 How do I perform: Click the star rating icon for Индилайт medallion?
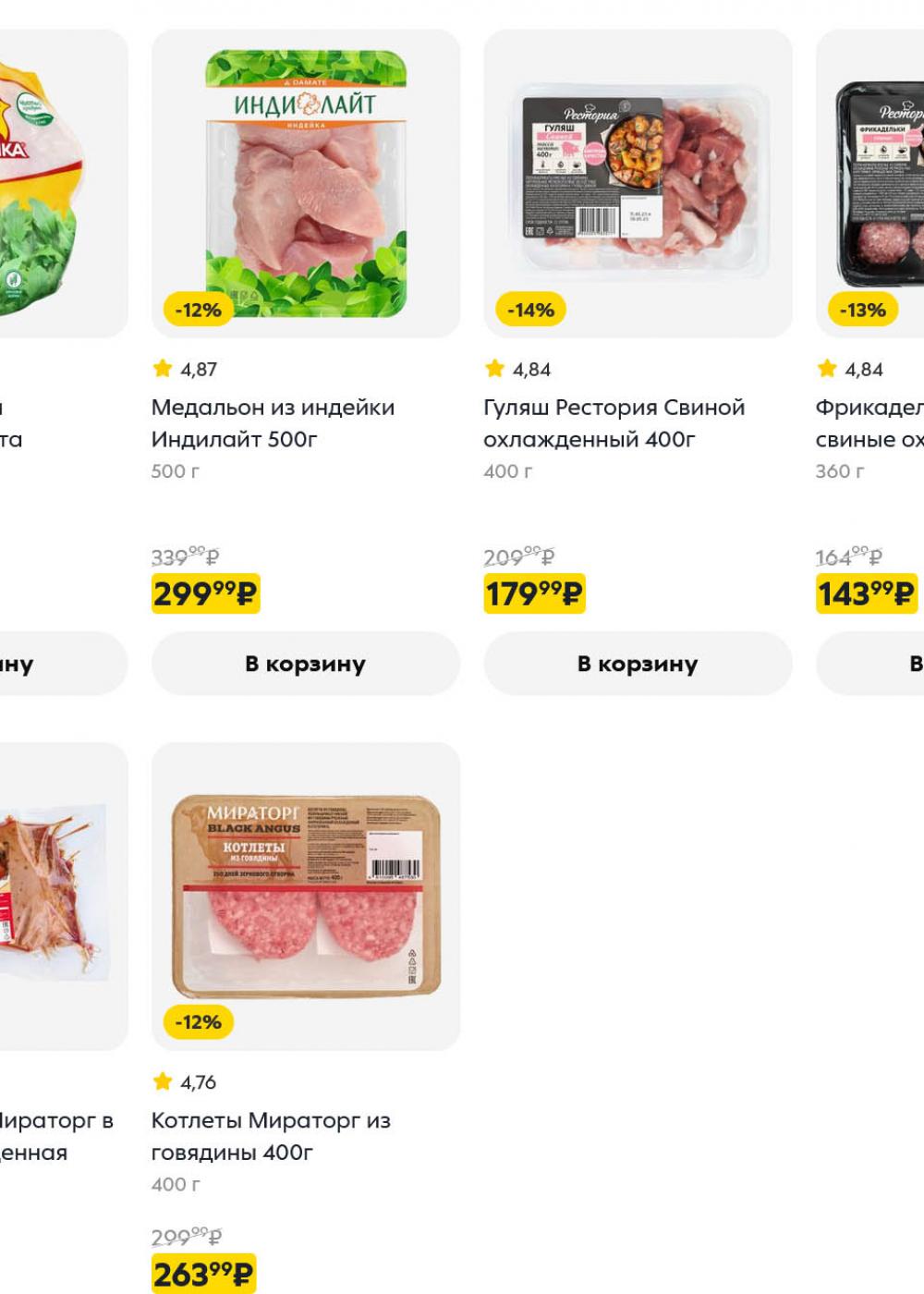(x=163, y=369)
